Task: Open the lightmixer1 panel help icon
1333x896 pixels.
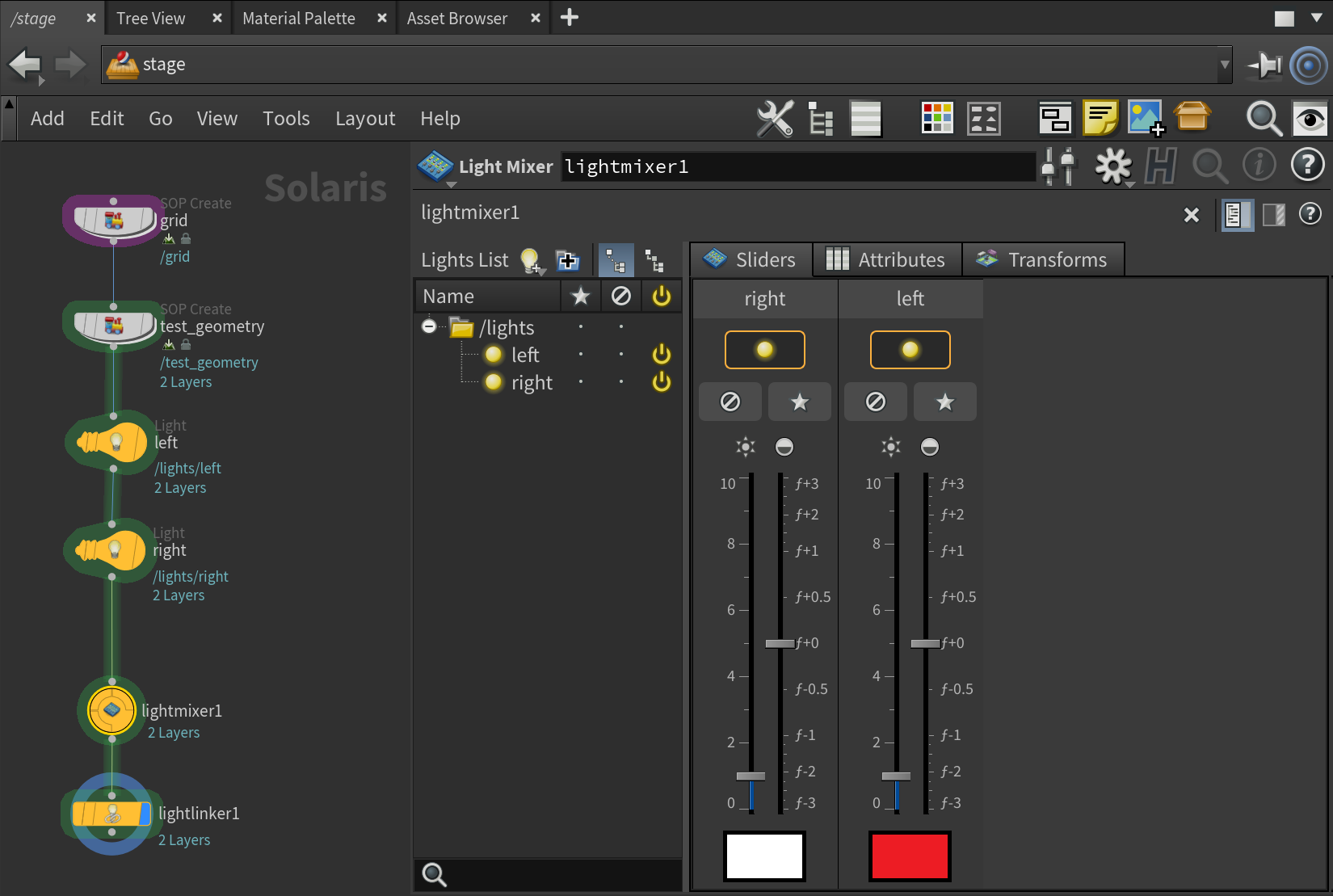Action: [x=1310, y=214]
